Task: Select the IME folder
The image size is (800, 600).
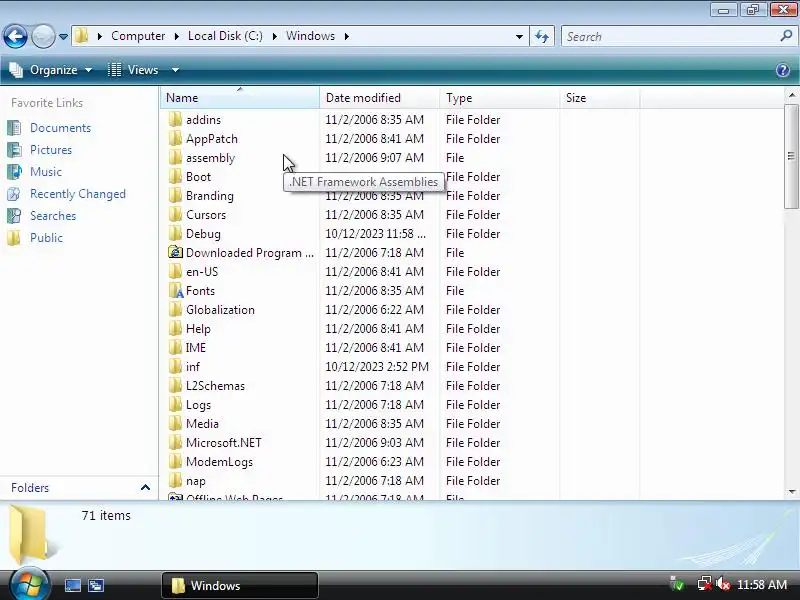Action: (195, 347)
